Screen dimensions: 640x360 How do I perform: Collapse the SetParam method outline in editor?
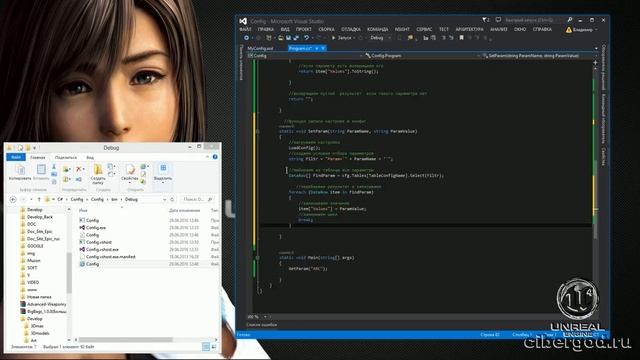point(257,131)
